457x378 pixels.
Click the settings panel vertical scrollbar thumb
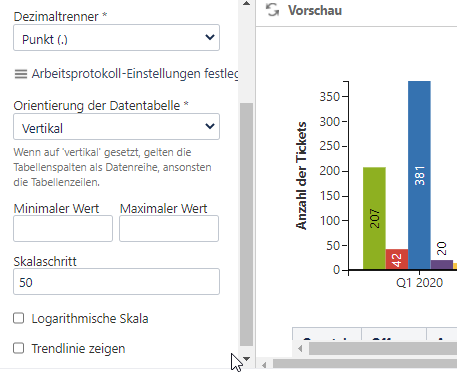coord(246,224)
